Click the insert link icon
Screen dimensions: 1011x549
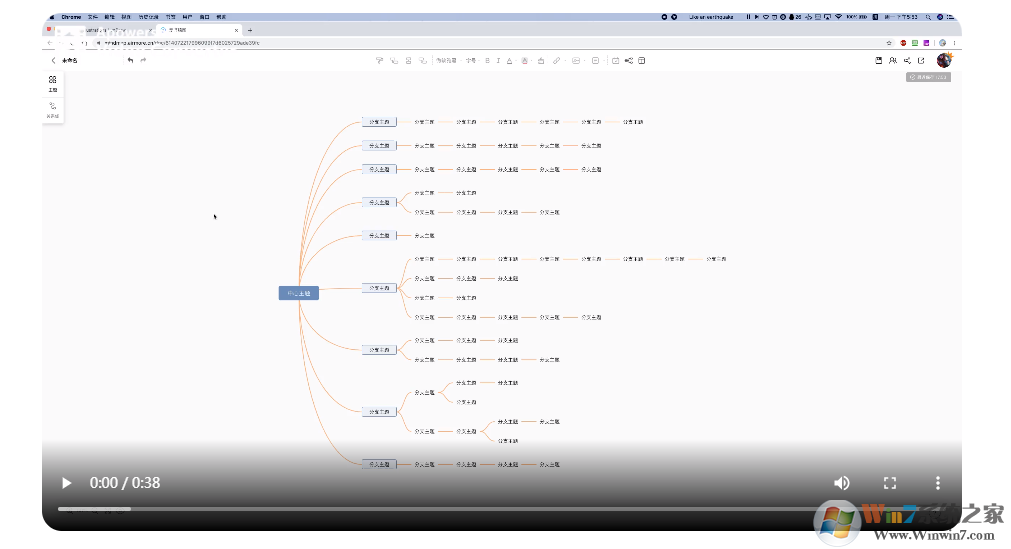(x=557, y=61)
